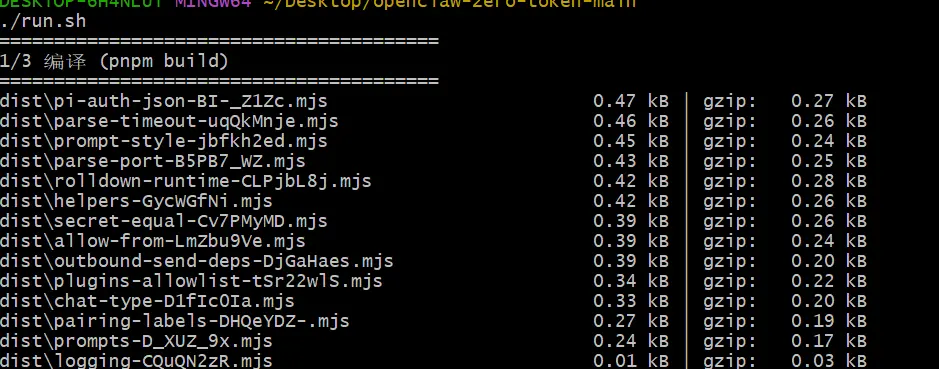This screenshot has width=939, height=369.
Task: Click dist\rolldown-runtime-CLPjbL8j.mjs entry
Action: (x=186, y=181)
